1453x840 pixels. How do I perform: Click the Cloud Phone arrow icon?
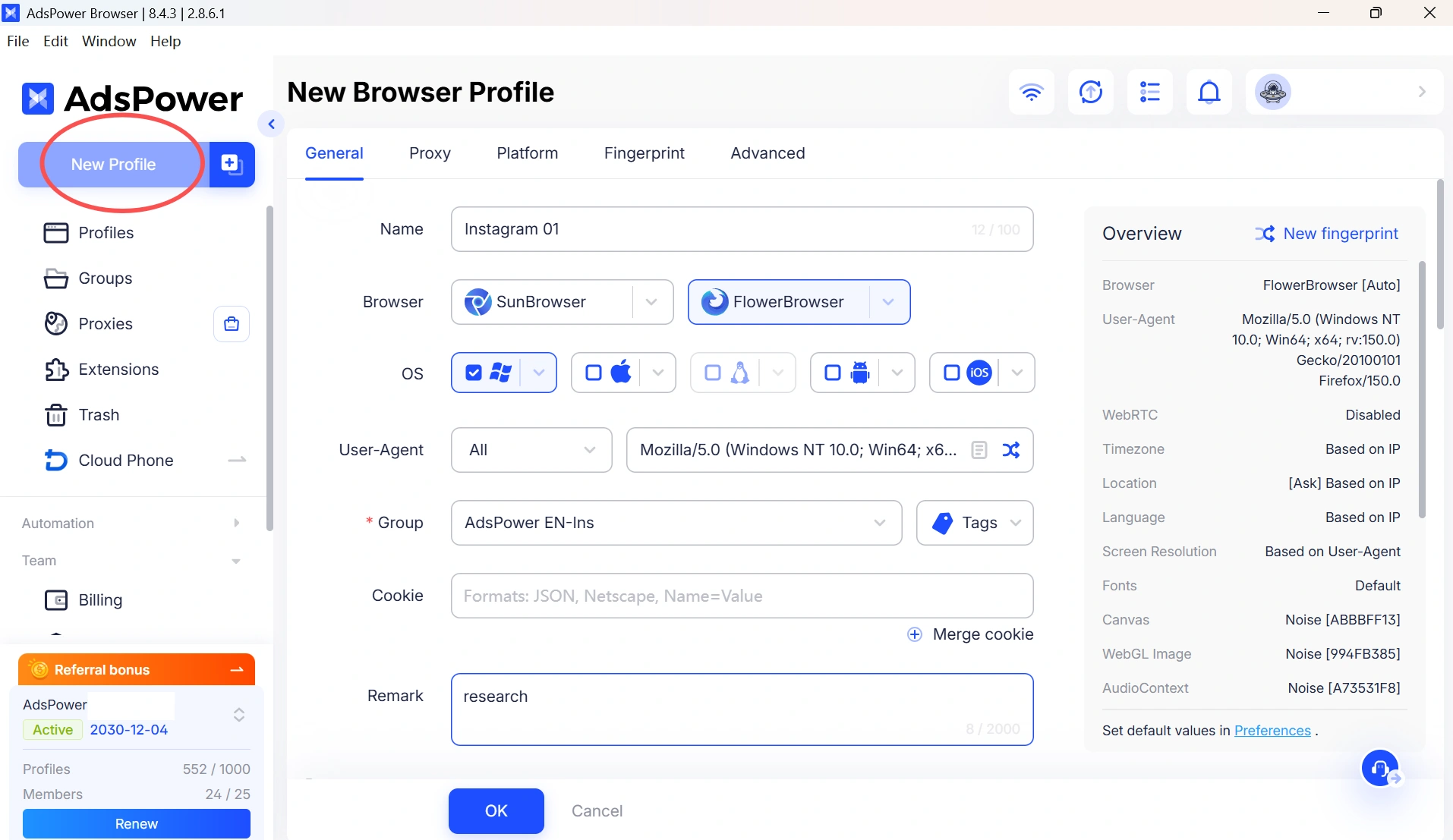[x=237, y=460]
